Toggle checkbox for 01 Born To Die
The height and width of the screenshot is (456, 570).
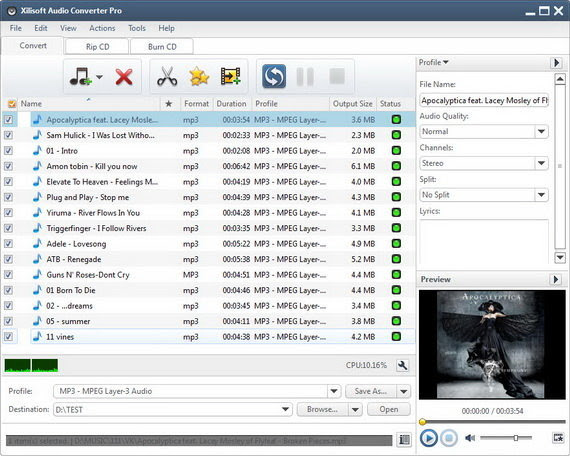click(x=8, y=290)
